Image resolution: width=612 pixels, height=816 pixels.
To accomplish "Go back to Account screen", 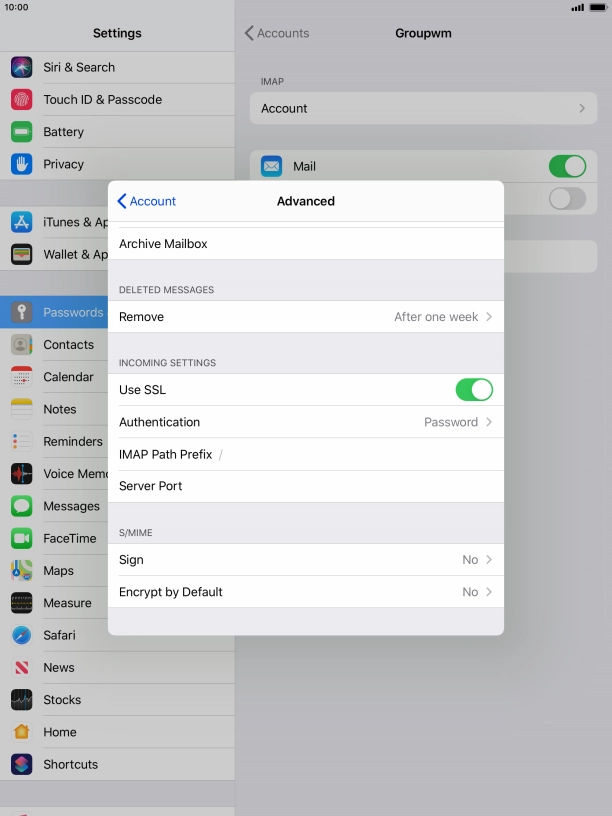I will point(147,201).
